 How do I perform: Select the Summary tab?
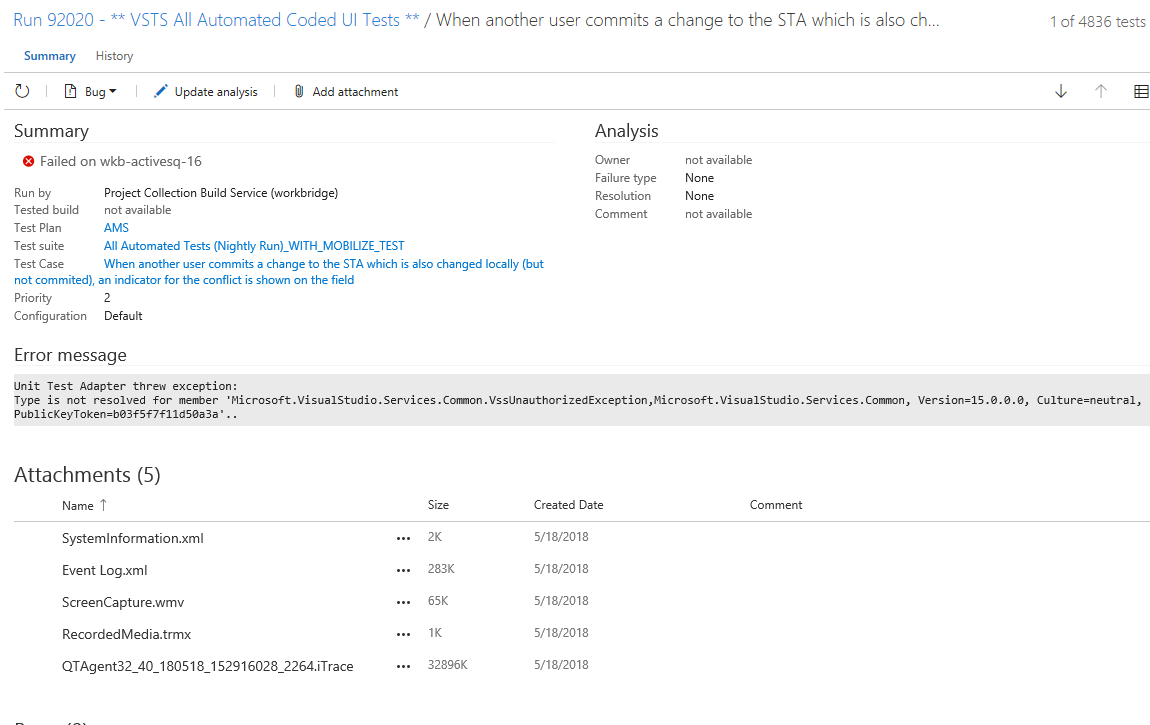49,56
